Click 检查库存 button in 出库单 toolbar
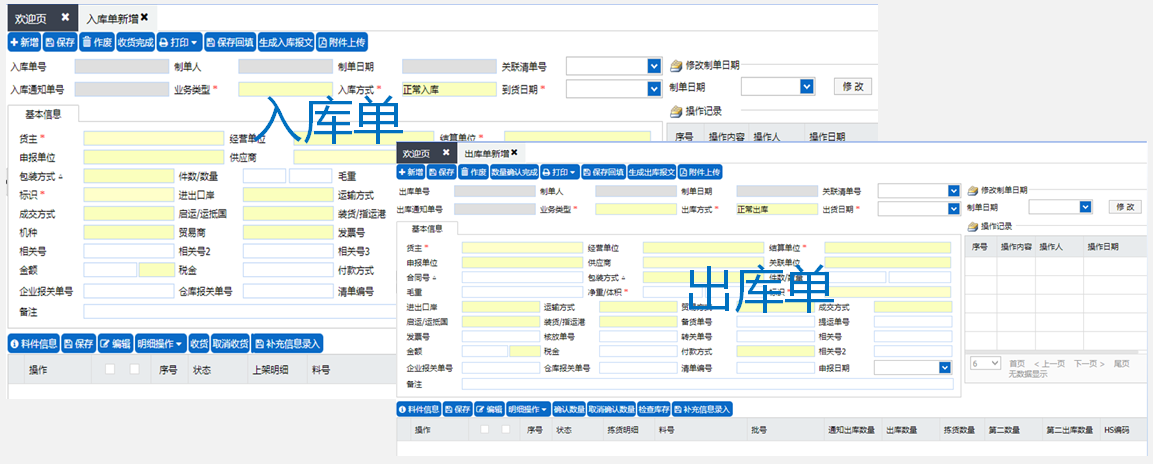Viewport: 1153px width, 464px height. click(x=654, y=409)
